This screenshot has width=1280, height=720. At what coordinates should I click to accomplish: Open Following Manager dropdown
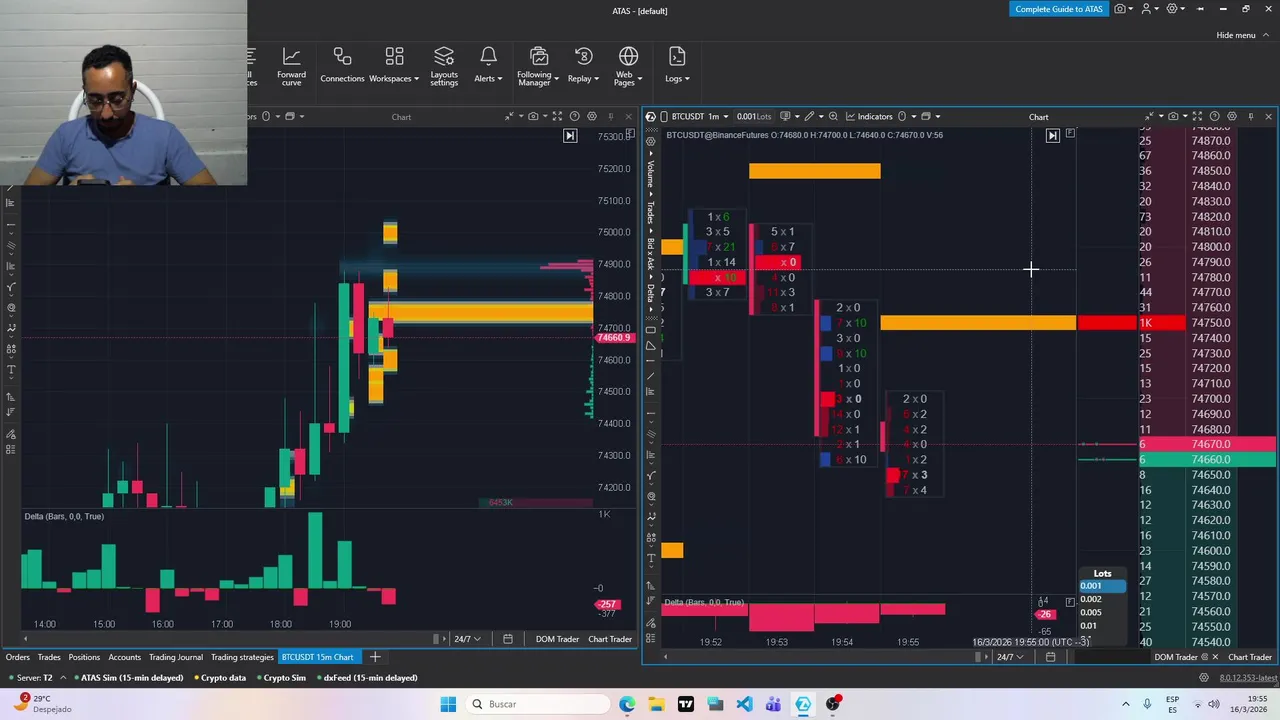(x=538, y=66)
